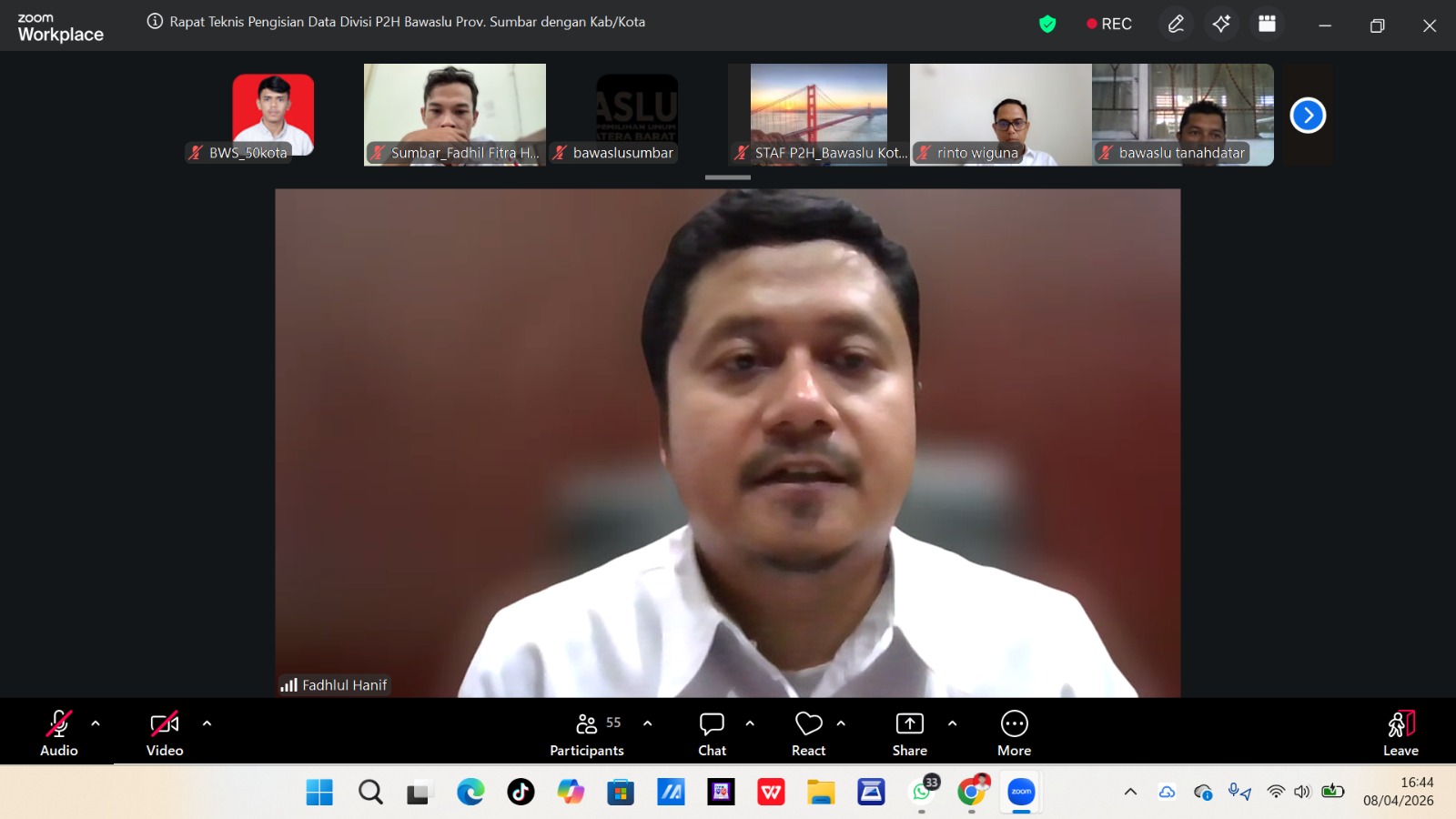Expand the audio settings chevron
1456x819 pixels.
[94, 725]
